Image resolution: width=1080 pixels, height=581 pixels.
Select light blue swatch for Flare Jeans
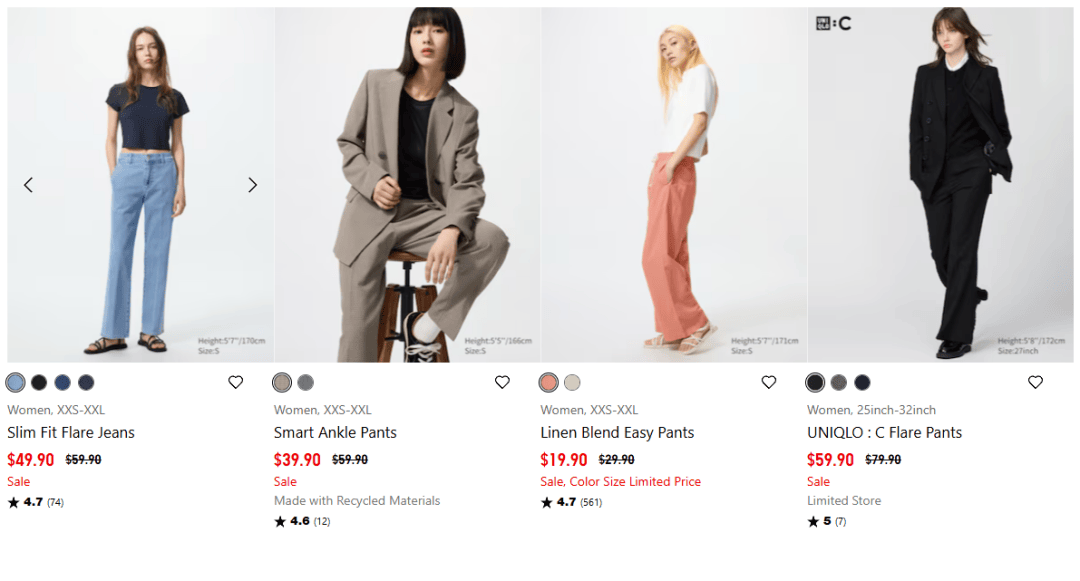16,382
